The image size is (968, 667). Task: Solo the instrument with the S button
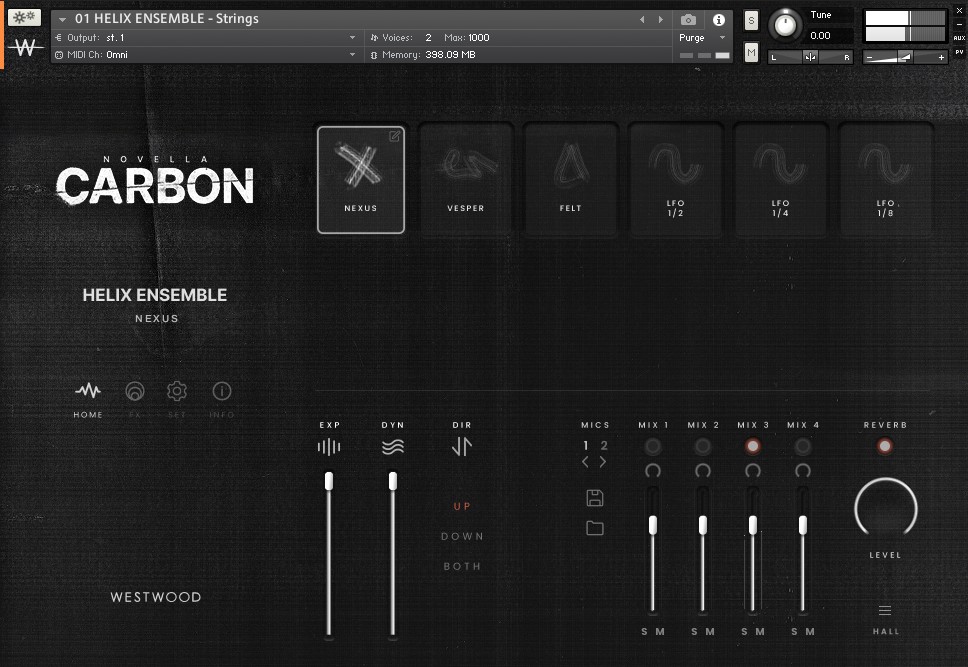pyautogui.click(x=750, y=19)
